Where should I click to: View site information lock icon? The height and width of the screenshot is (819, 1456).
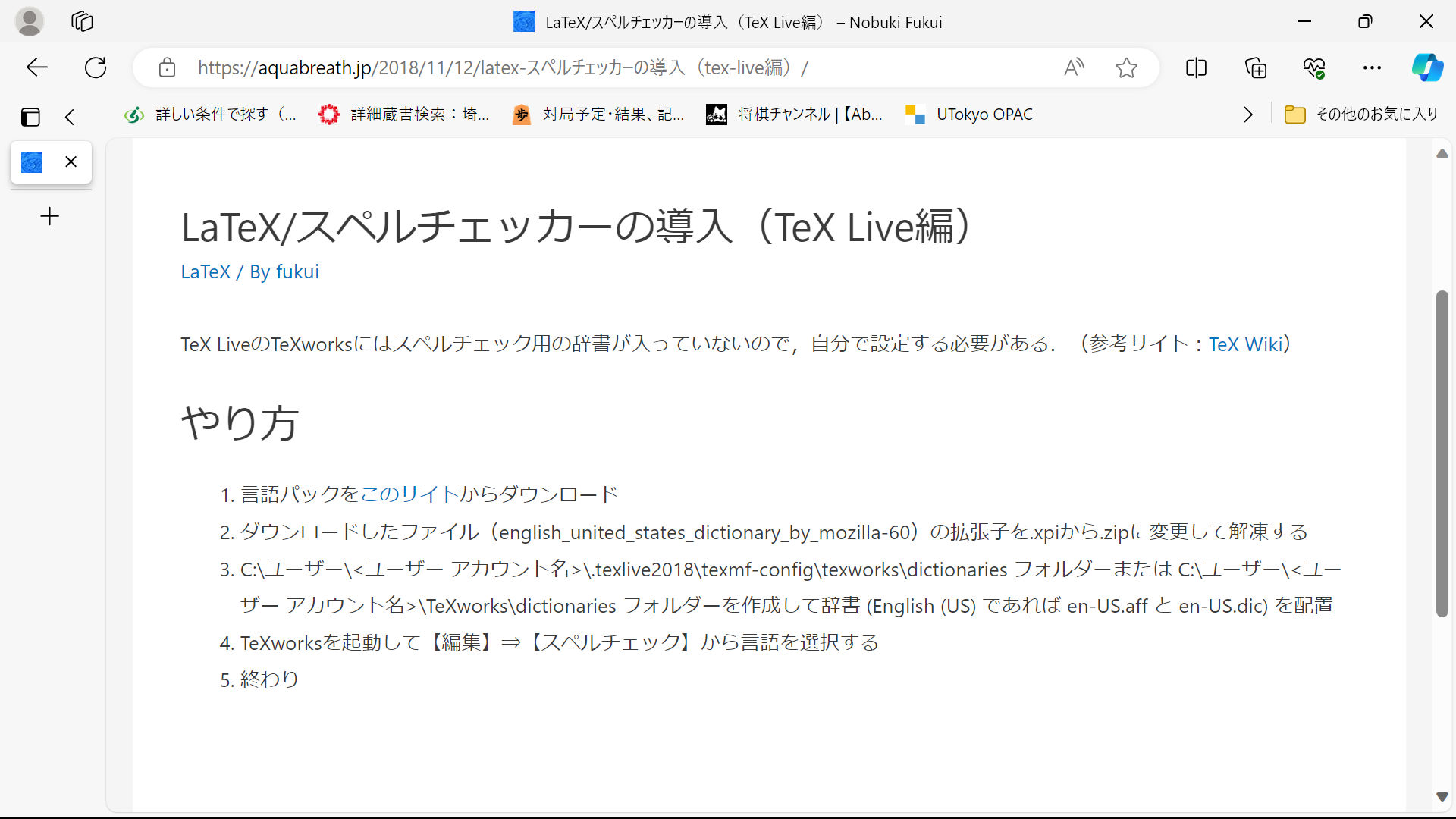coord(167,67)
